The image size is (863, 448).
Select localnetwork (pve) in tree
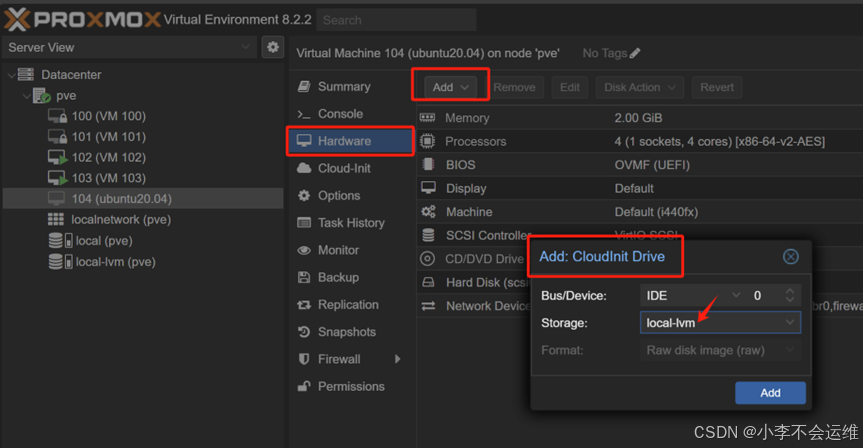point(143,220)
